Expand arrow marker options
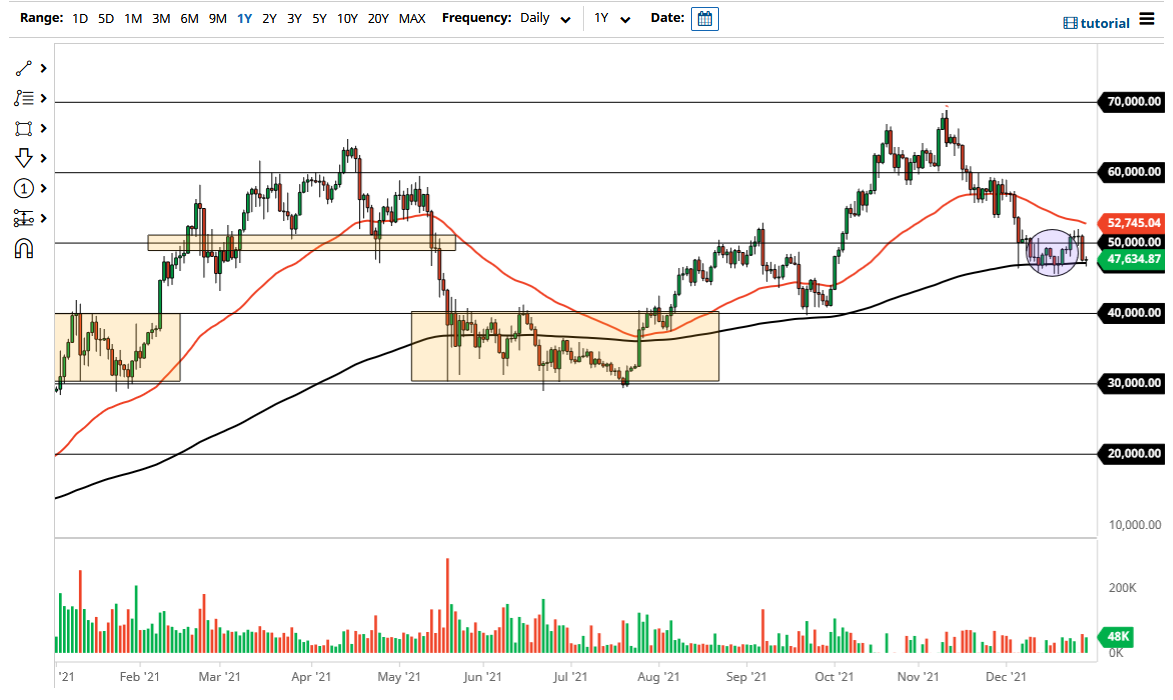 point(43,159)
